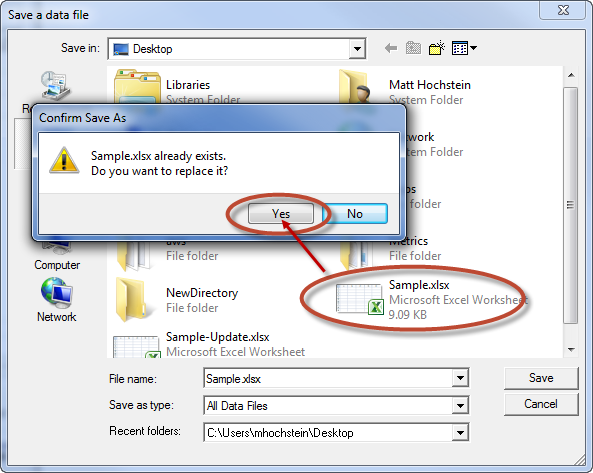Select the Sample.xlsx Excel file icon

359,299
